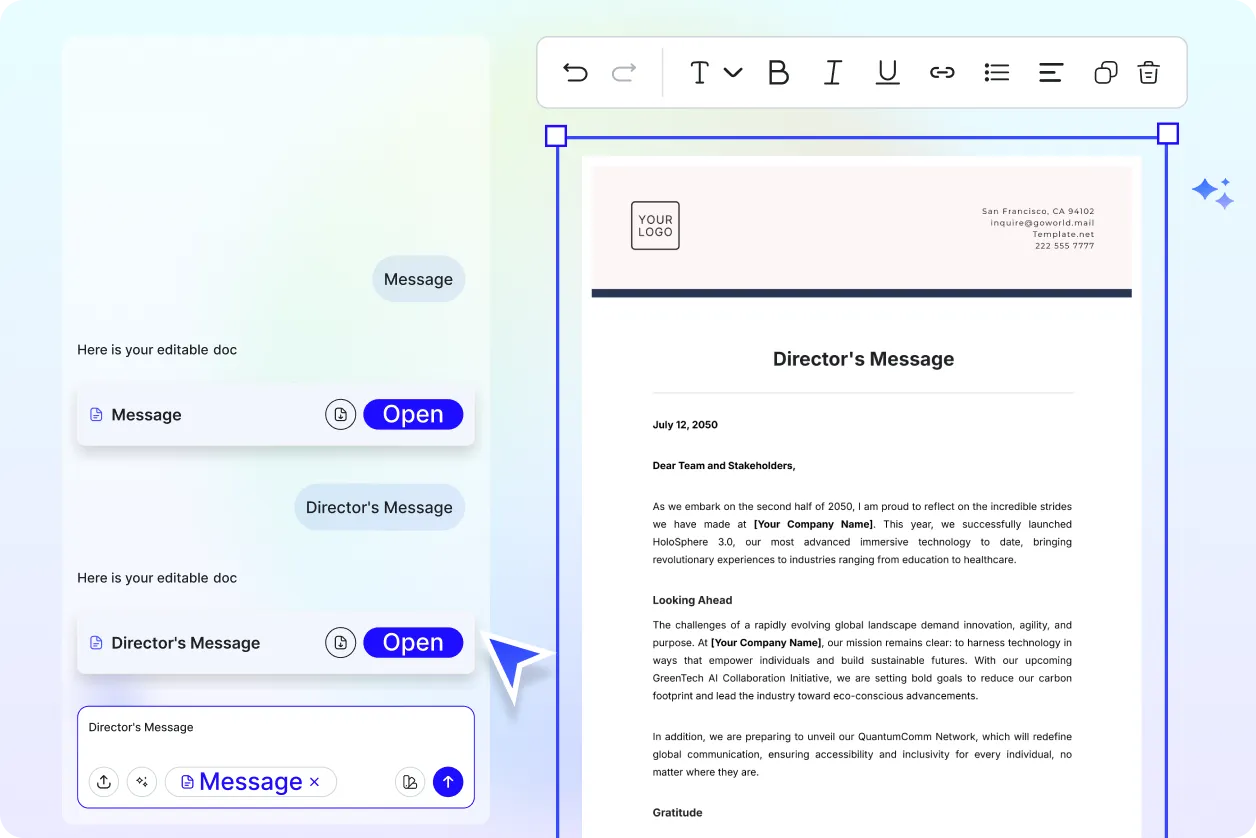
Task: Apply a bulleted list
Action: [x=996, y=72]
